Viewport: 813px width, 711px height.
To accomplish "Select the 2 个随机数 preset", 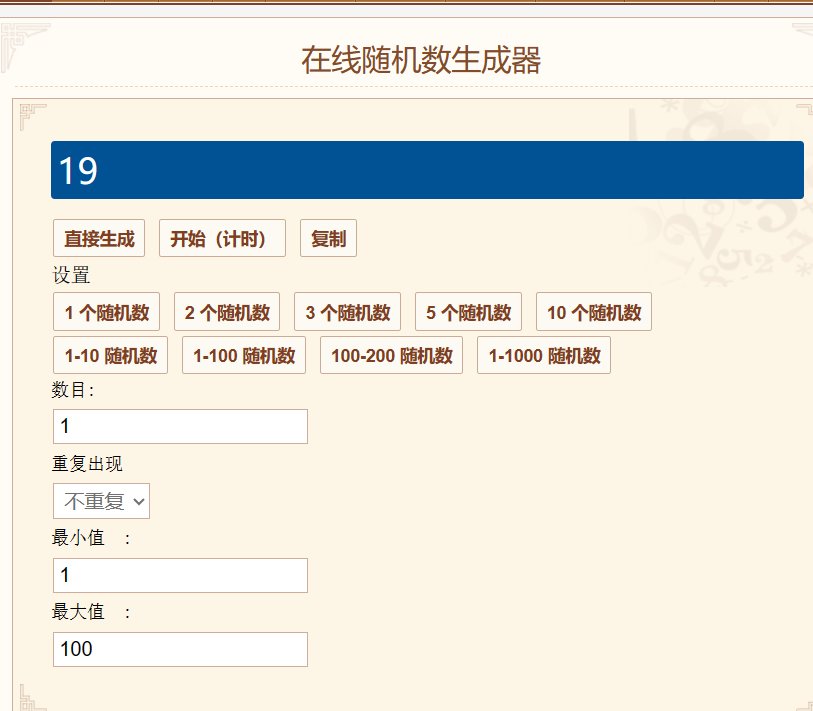I will tap(227, 312).
